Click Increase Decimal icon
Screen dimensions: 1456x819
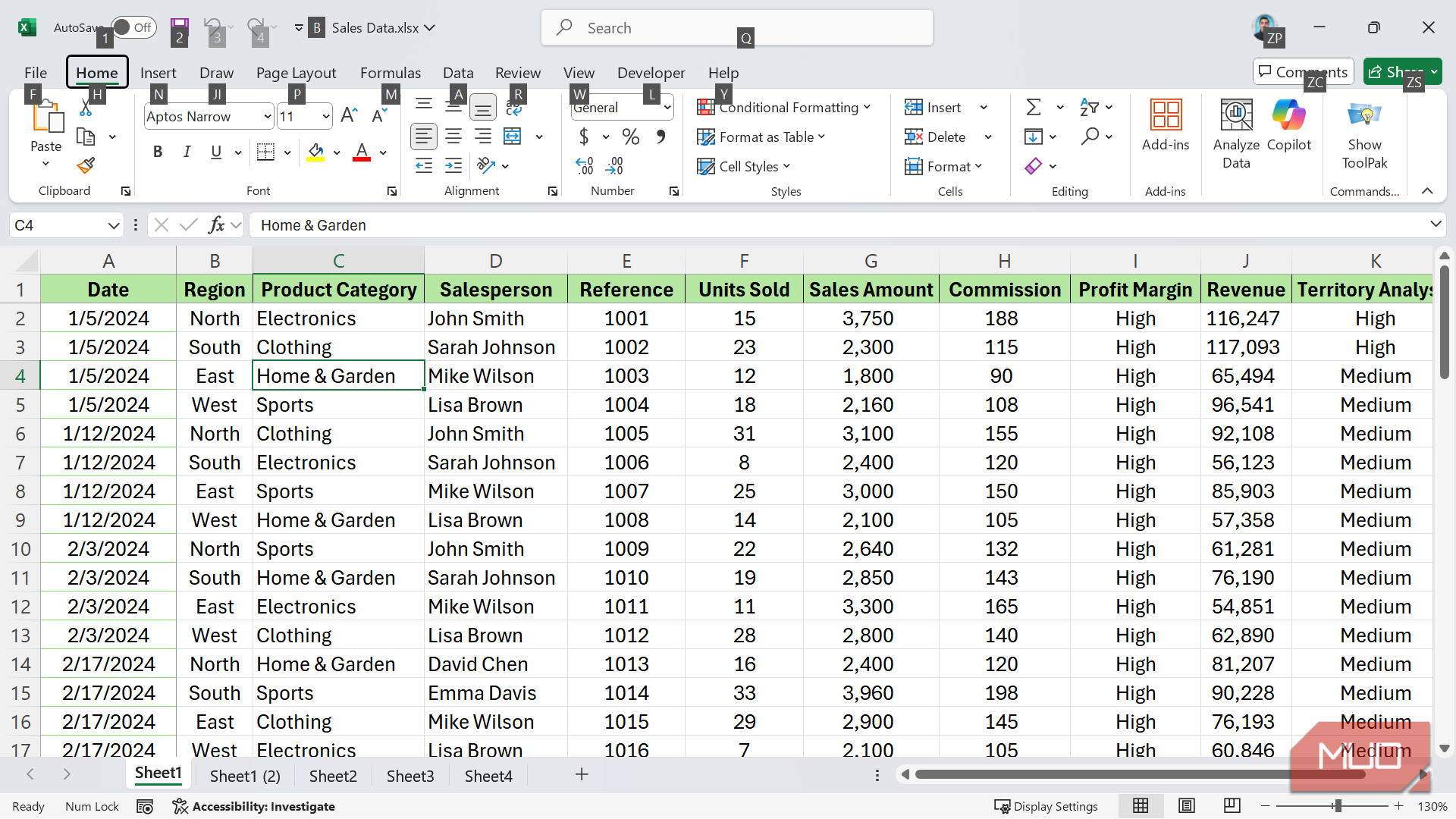tap(585, 166)
